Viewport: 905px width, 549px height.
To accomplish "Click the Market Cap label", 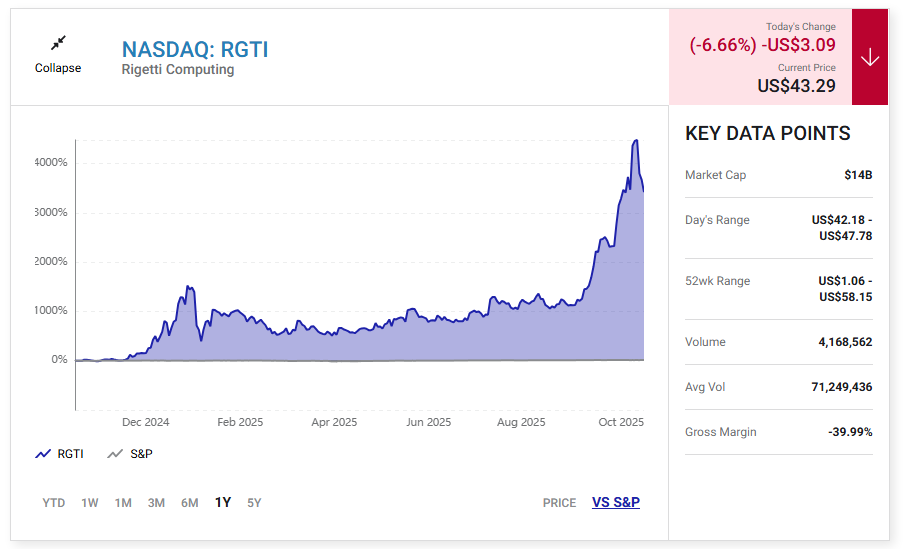I will (x=715, y=175).
